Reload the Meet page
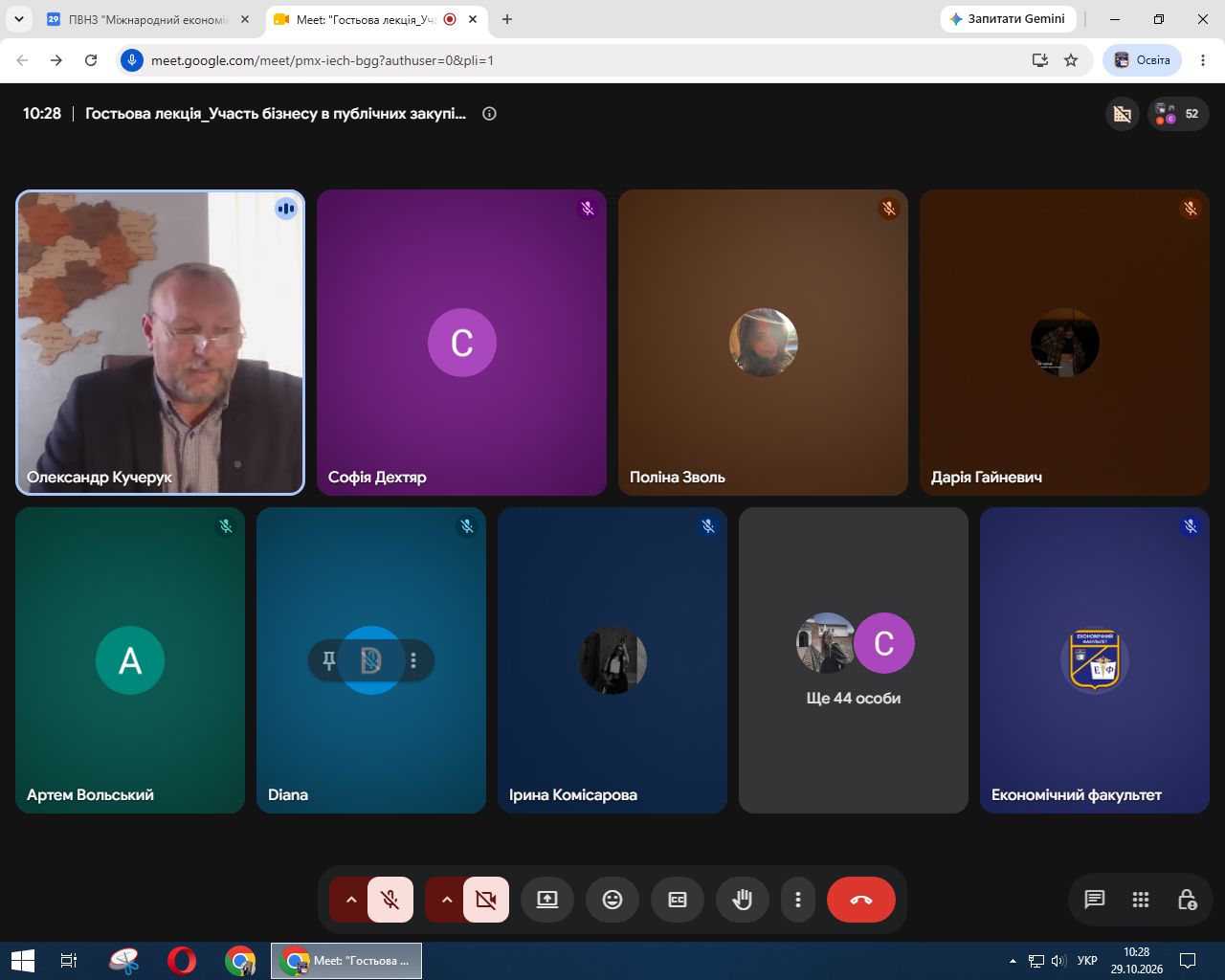Image resolution: width=1225 pixels, height=980 pixels. pos(91,60)
